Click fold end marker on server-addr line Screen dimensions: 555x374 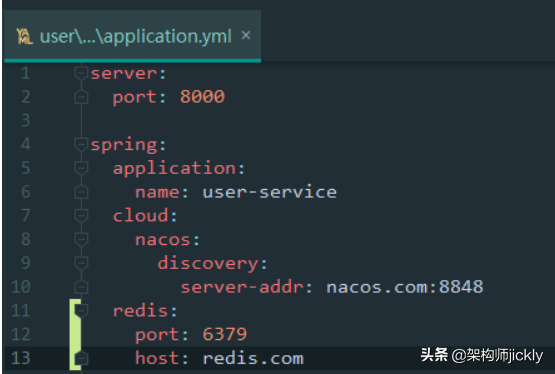pyautogui.click(x=81, y=287)
